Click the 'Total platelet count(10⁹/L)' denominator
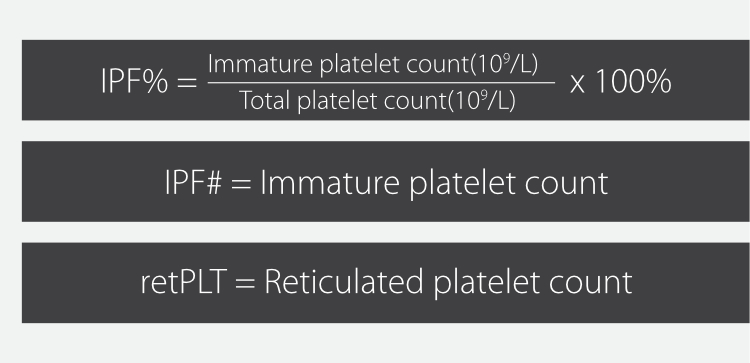The width and height of the screenshot is (750, 363). pyautogui.click(x=377, y=101)
